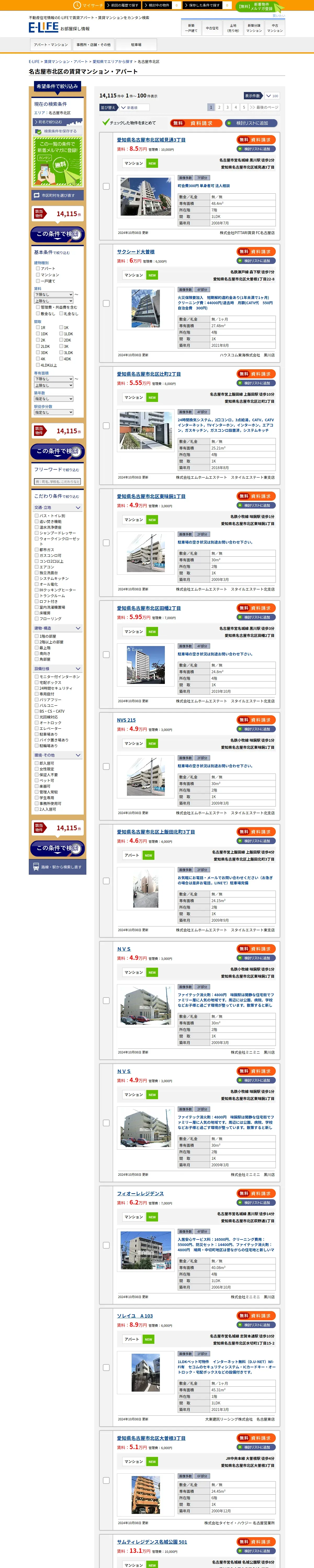Open the 中古マンション tab
Screen dimensions: 314x1568
click(x=275, y=28)
